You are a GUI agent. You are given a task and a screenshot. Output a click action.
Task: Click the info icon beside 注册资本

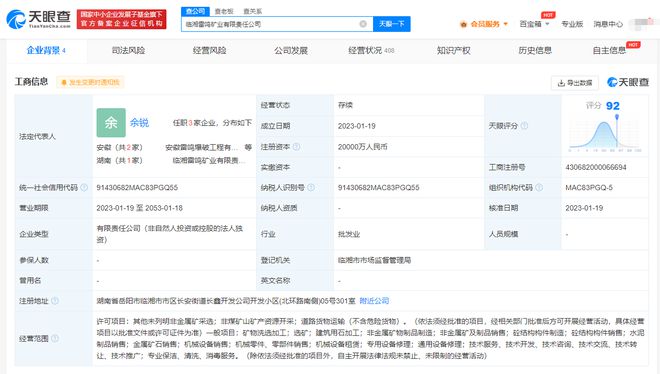tap(296, 146)
